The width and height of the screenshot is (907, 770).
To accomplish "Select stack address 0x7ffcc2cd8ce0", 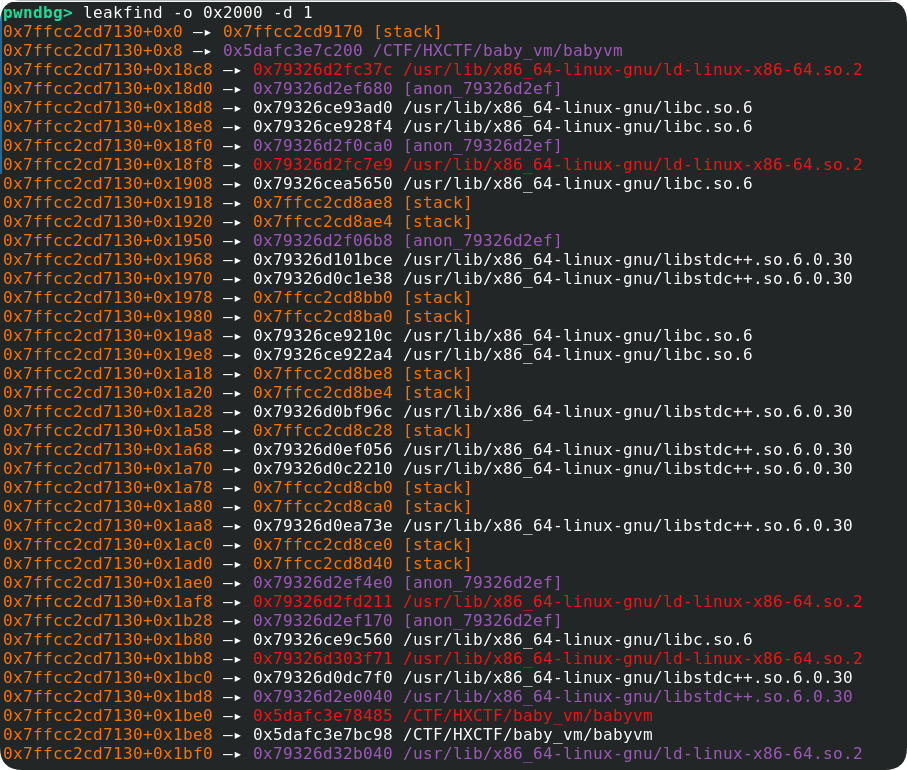I will coord(323,544).
